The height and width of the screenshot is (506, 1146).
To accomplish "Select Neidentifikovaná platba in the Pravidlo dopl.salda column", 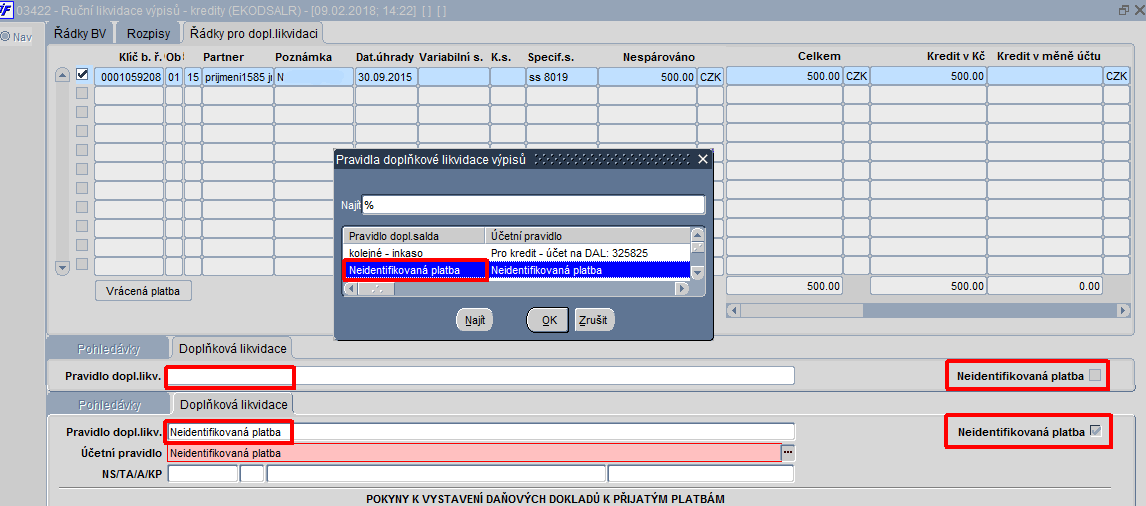I will [414, 270].
